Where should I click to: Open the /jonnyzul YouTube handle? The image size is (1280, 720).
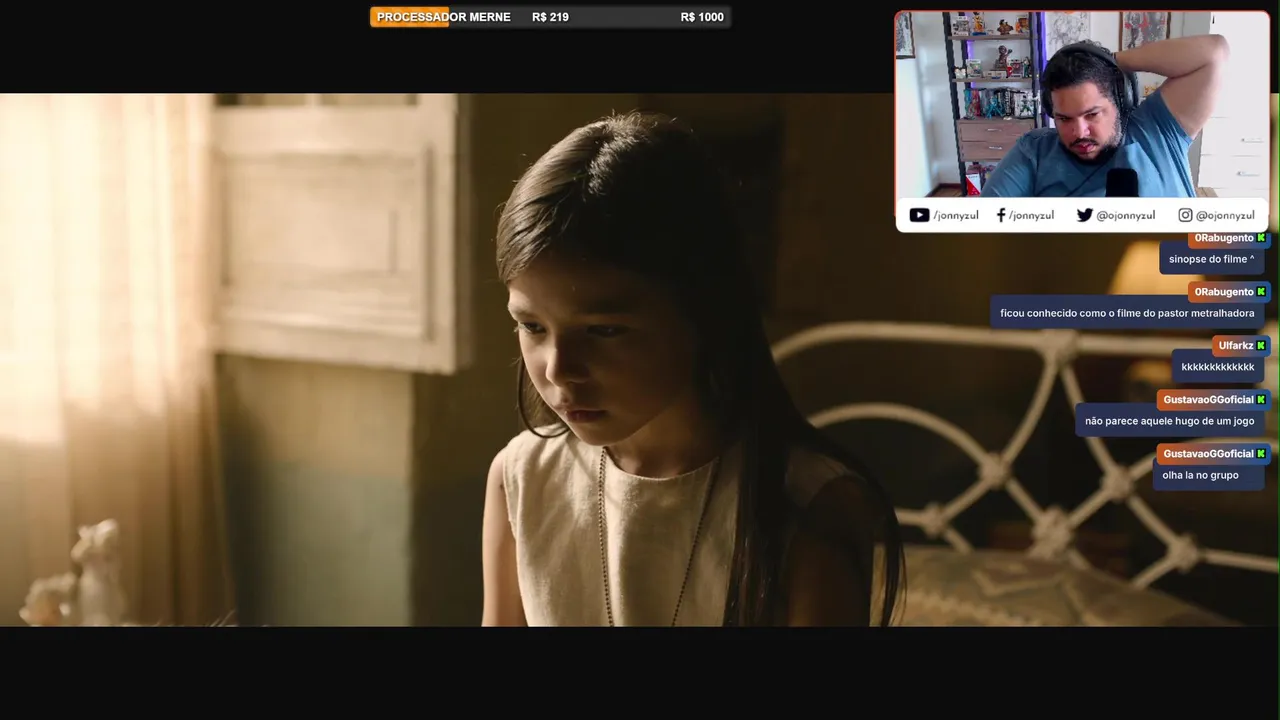(x=956, y=215)
